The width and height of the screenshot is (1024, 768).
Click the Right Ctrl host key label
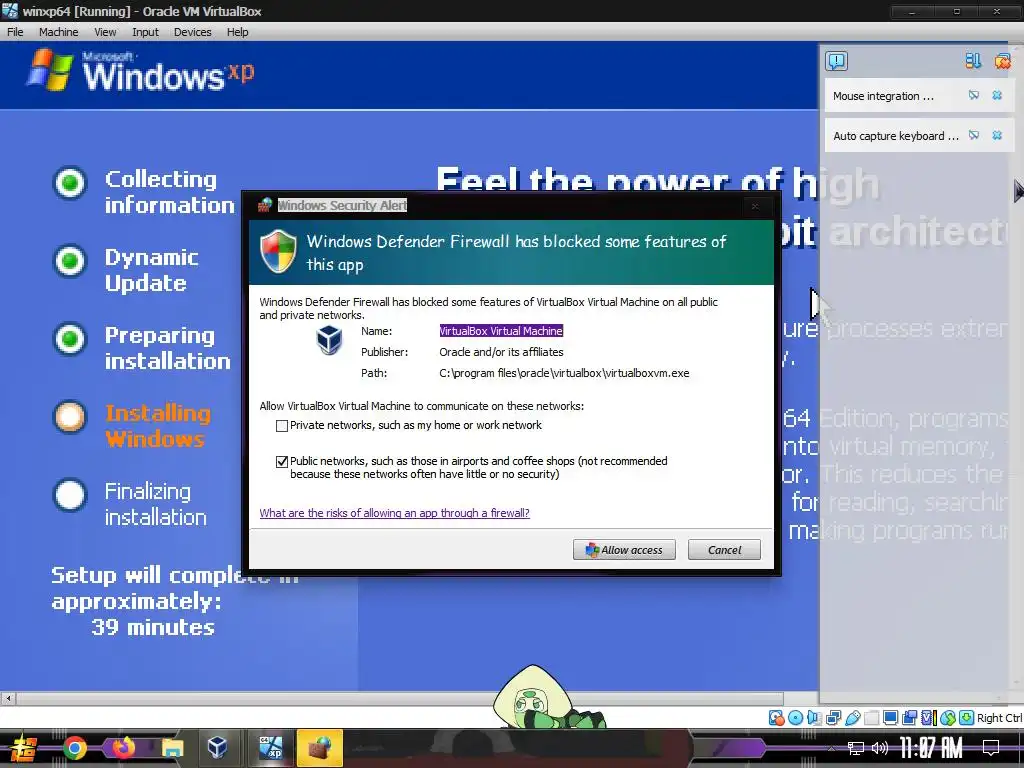pos(999,718)
